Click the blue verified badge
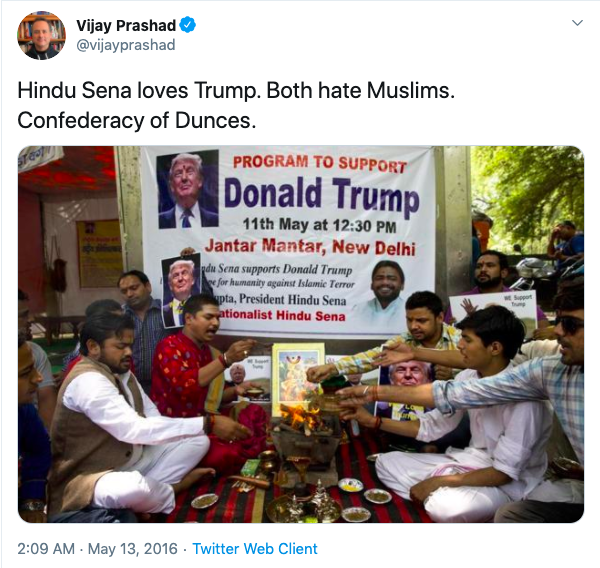 tap(188, 25)
